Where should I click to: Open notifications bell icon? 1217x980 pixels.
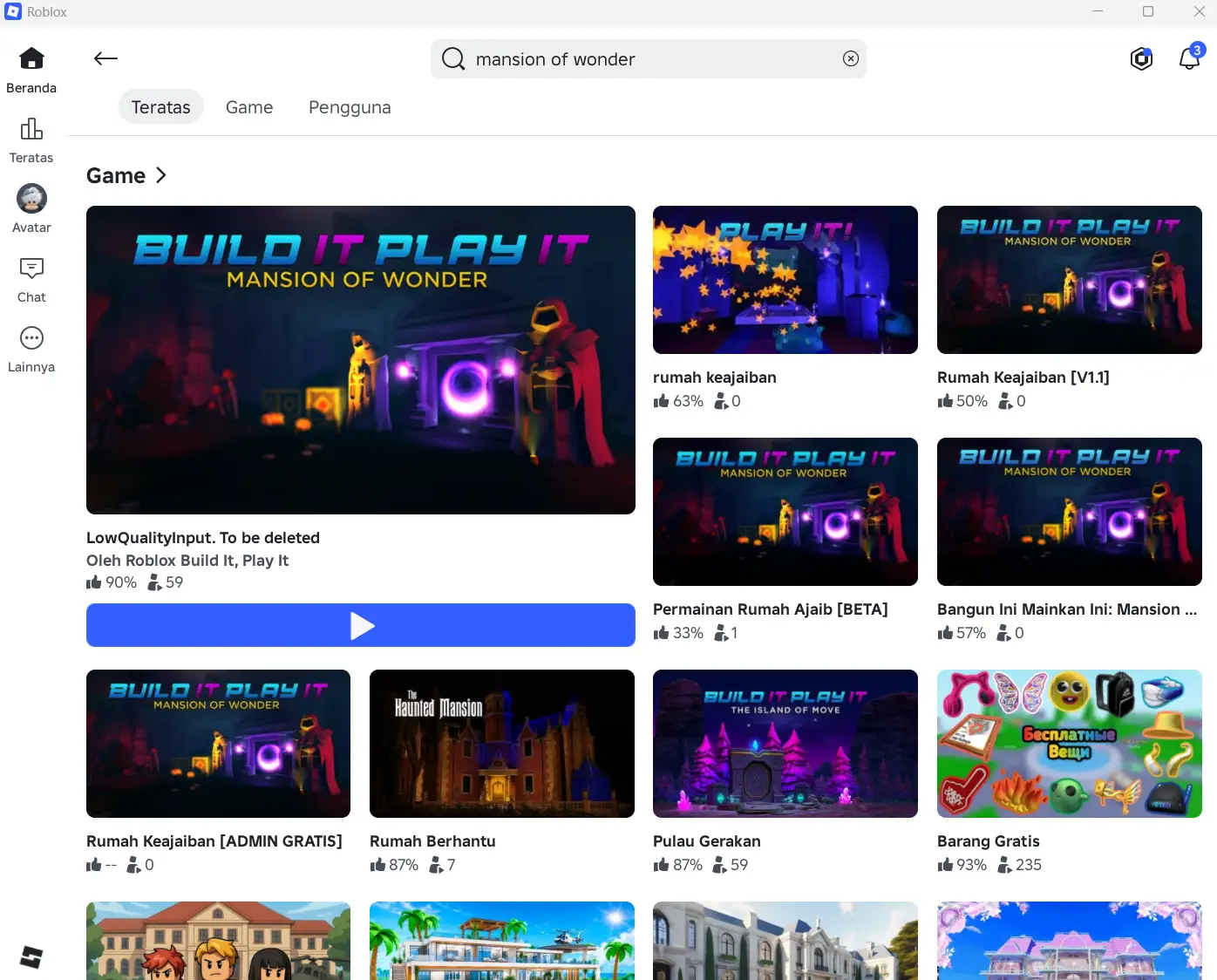click(x=1190, y=58)
